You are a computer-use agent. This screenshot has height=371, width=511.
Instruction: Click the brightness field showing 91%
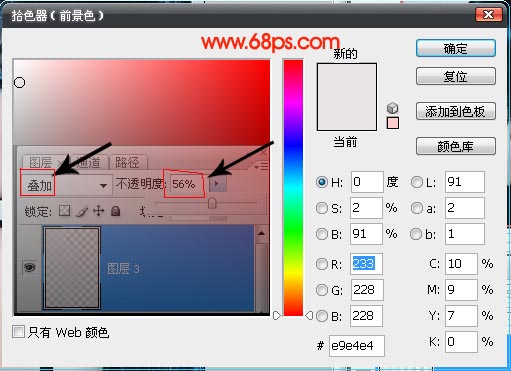click(366, 234)
